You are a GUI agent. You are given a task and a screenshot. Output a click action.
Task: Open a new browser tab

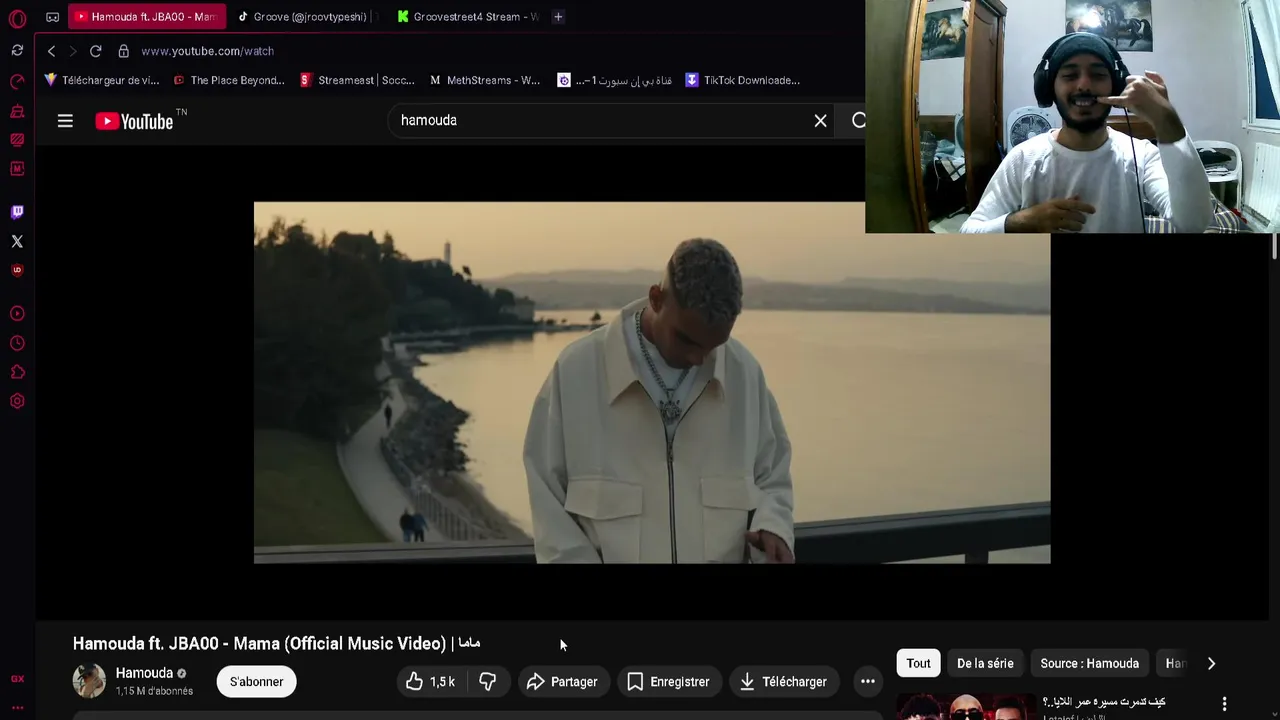[558, 16]
